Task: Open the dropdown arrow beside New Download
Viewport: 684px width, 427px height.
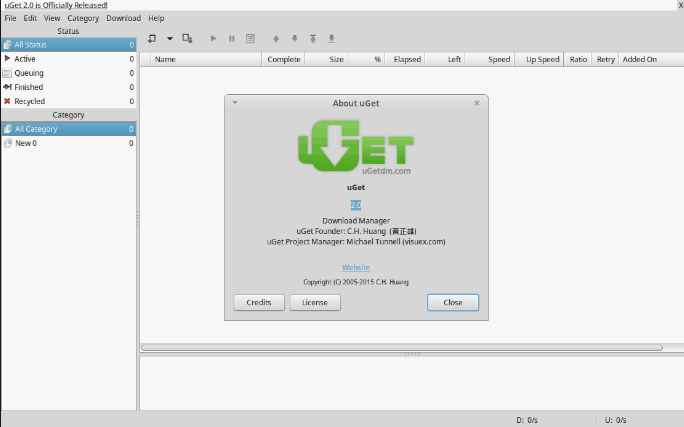Action: point(170,39)
